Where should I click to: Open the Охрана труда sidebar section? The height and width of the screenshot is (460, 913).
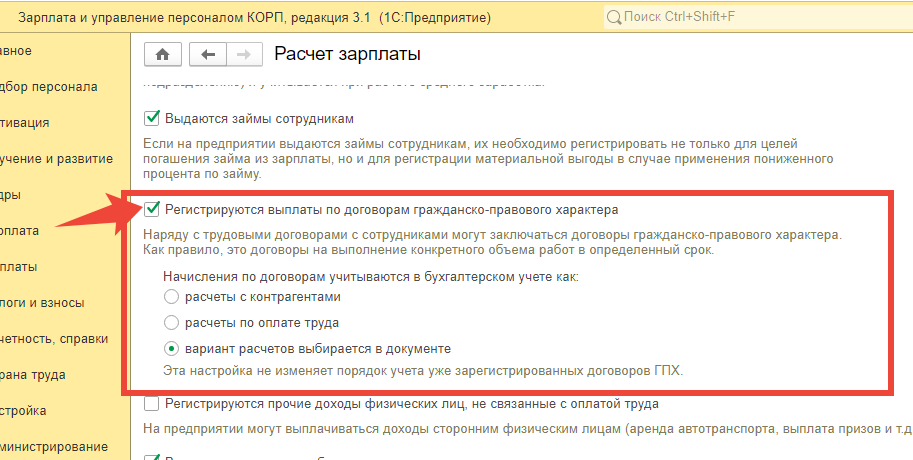click(33, 374)
